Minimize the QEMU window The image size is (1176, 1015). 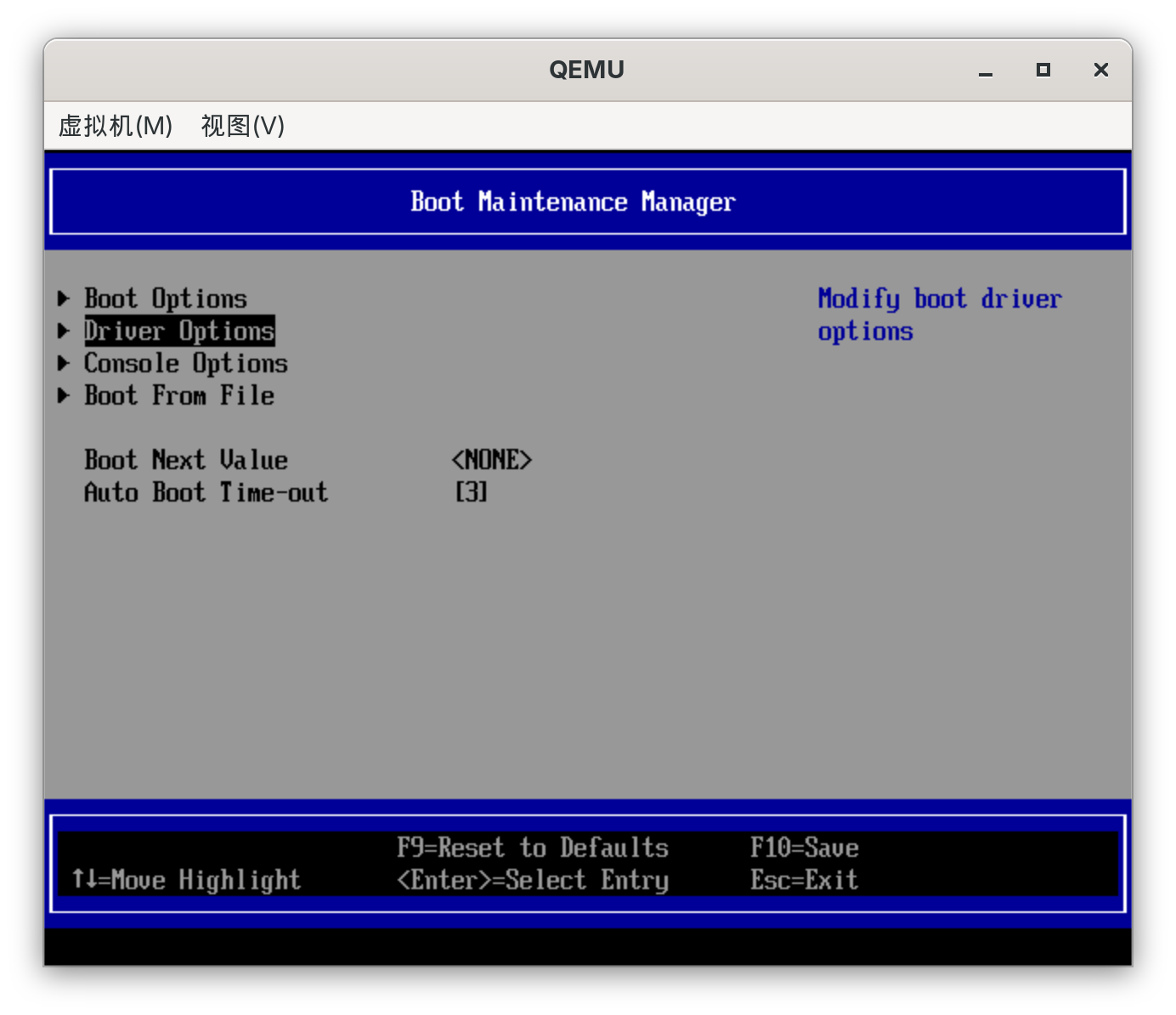(986, 71)
